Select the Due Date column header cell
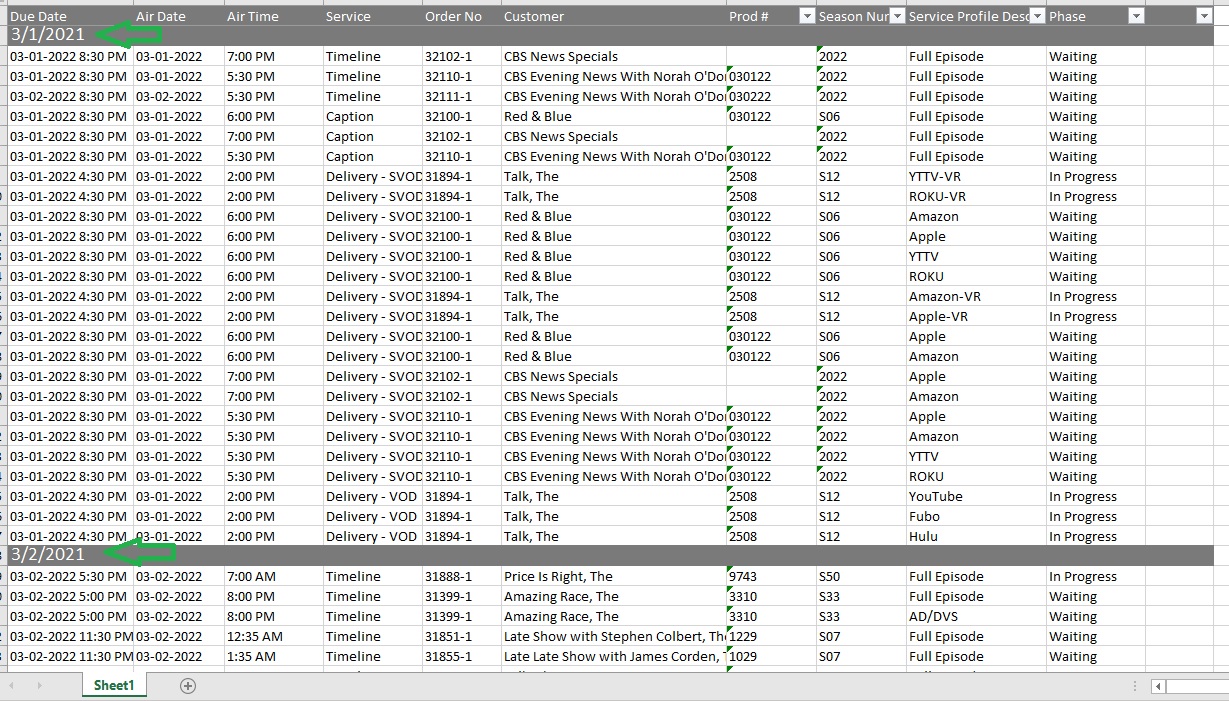The width and height of the screenshot is (1229, 701). [x=70, y=16]
